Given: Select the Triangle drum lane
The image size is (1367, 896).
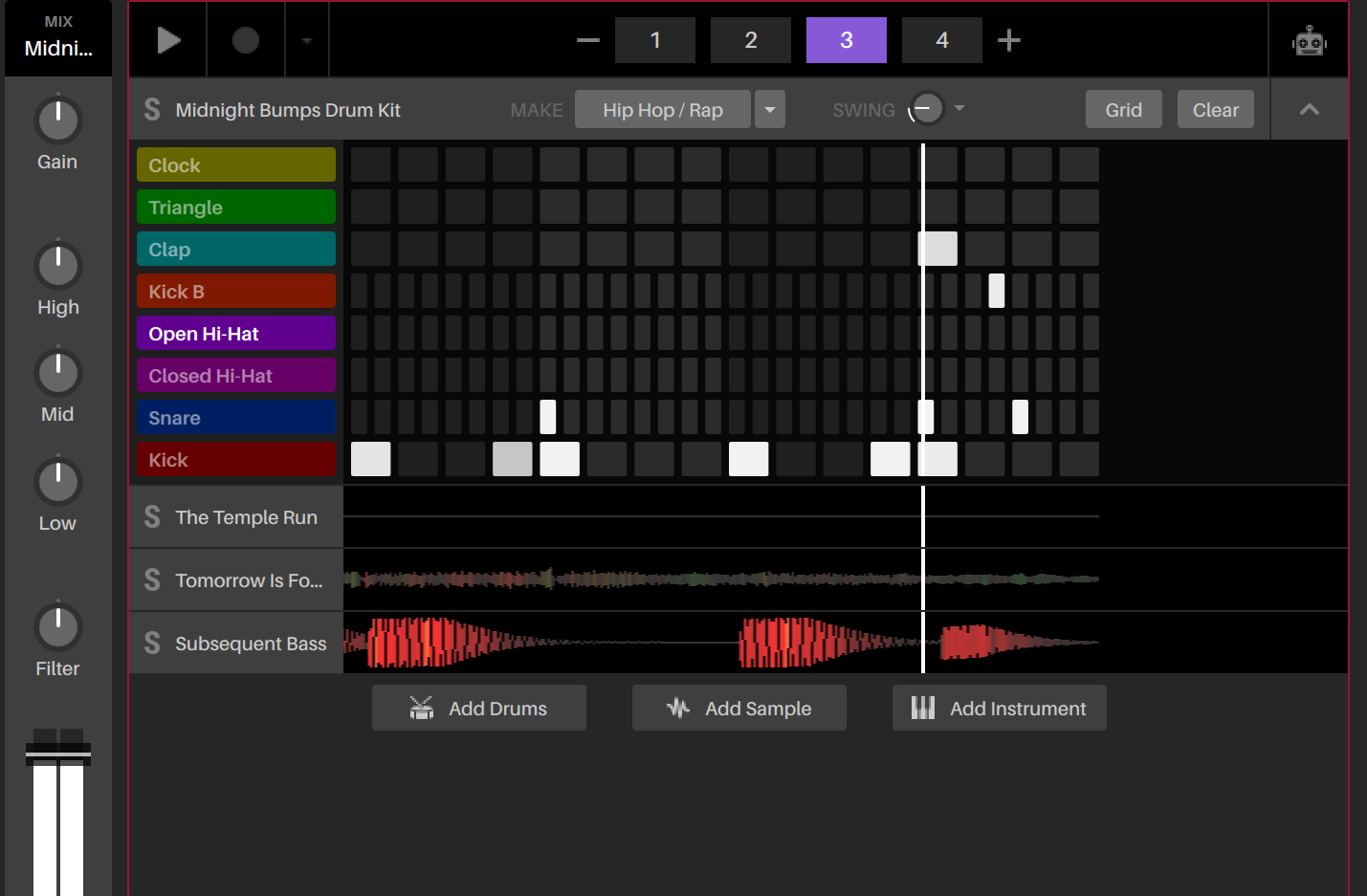Looking at the screenshot, I should click(236, 207).
